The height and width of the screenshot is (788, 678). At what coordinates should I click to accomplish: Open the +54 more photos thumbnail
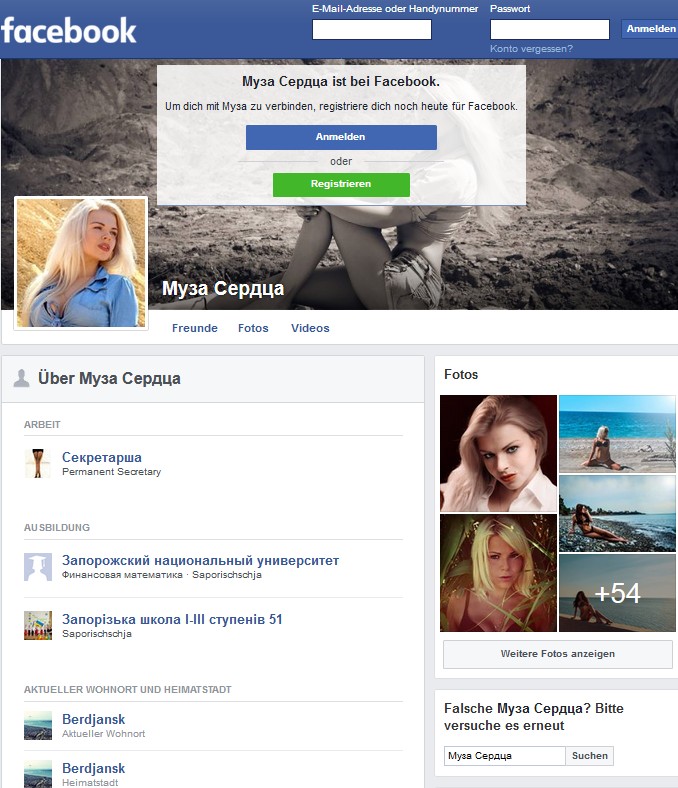(617, 593)
